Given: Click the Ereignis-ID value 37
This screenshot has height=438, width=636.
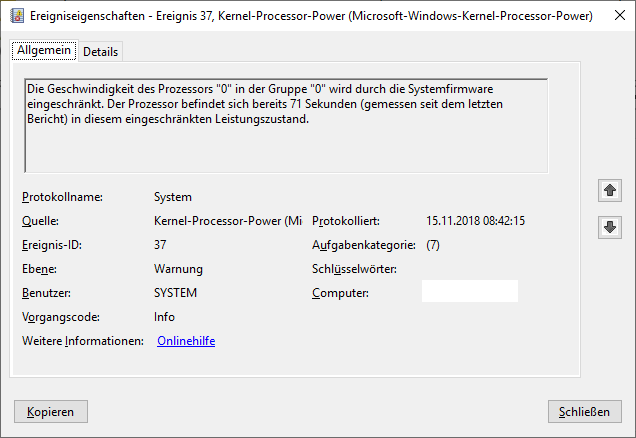Looking at the screenshot, I should (x=160, y=245).
